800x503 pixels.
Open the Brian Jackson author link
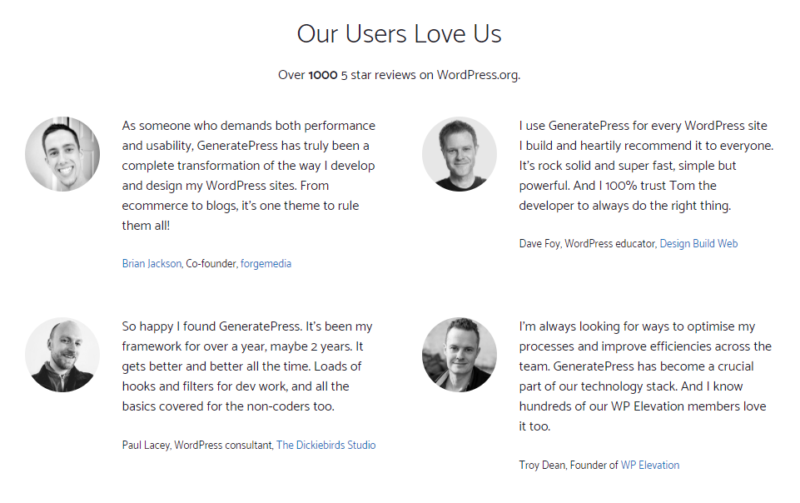[x=152, y=264]
